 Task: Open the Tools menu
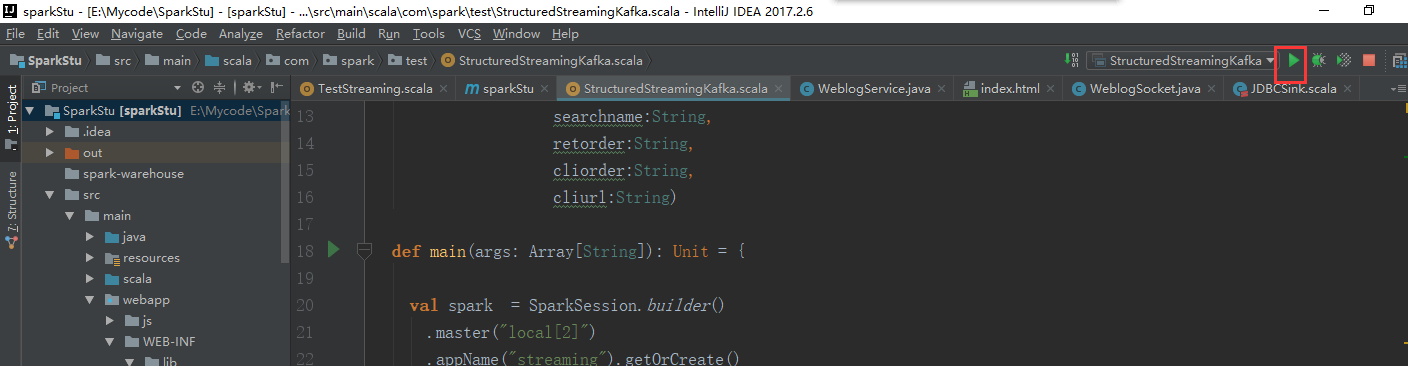(429, 34)
